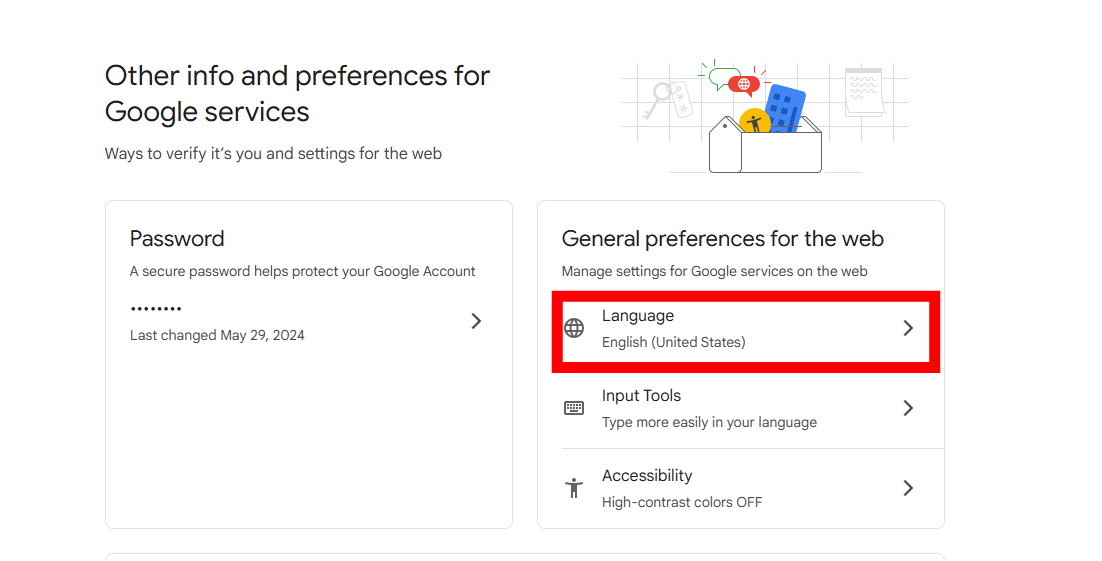
Task: Click the key illustration in the header
Action: (x=661, y=99)
